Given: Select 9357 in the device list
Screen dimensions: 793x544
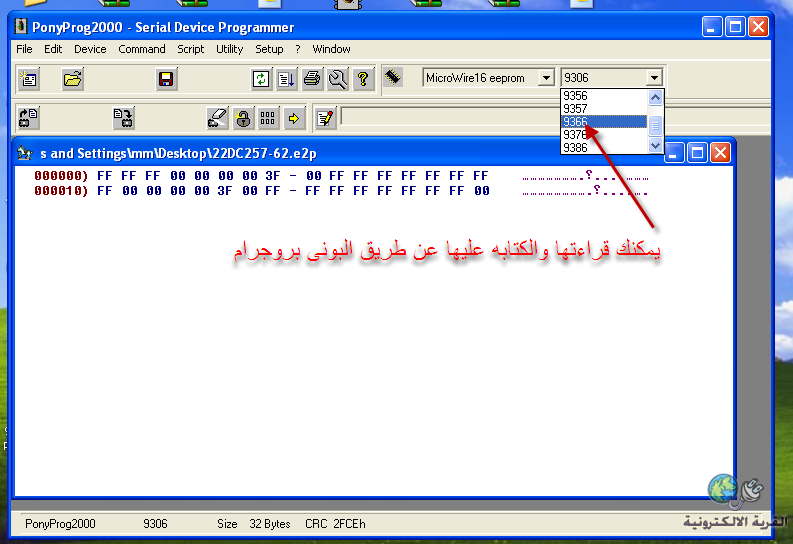Looking at the screenshot, I should 604,109.
